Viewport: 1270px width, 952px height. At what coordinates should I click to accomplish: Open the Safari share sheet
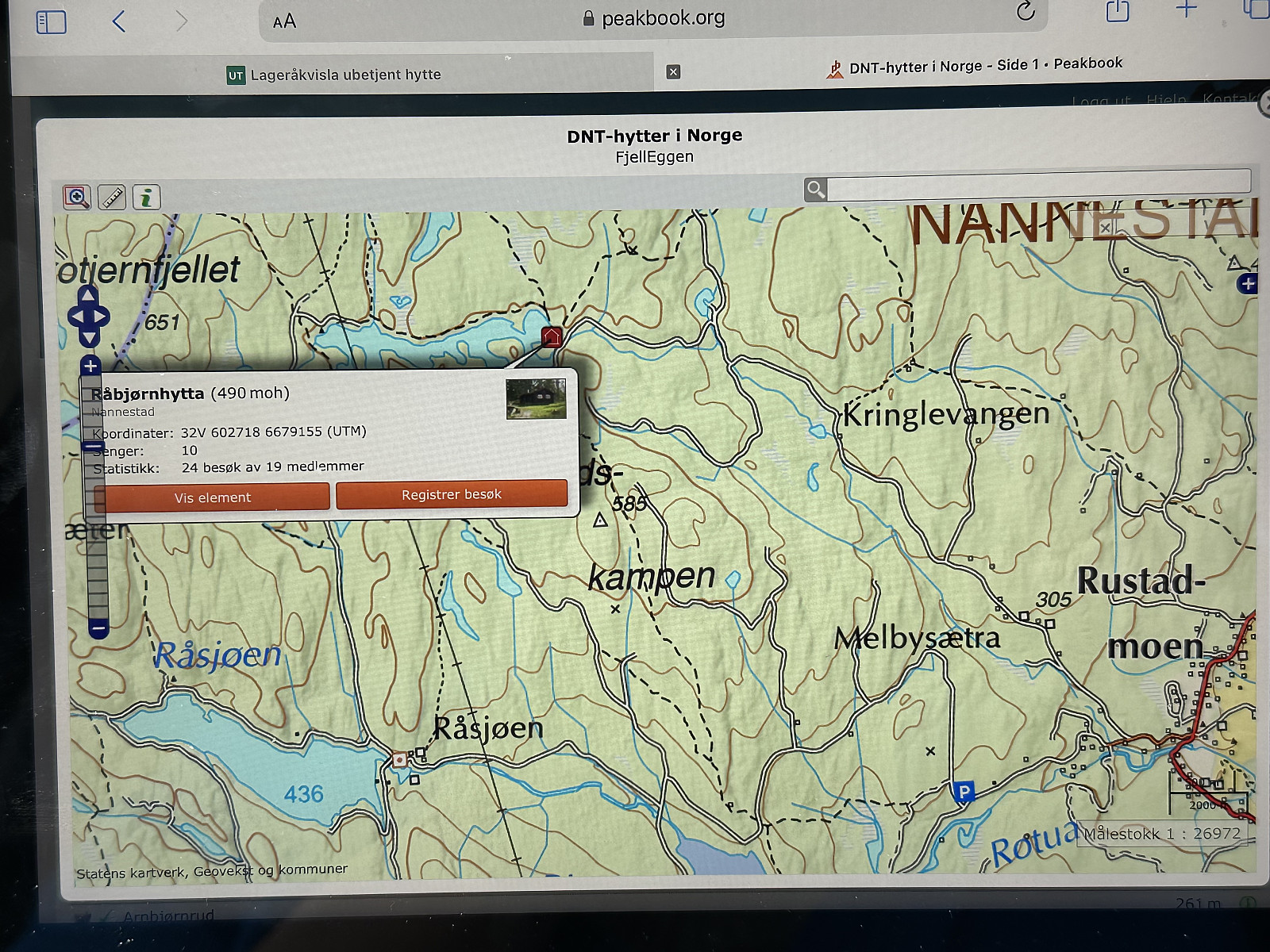tap(1117, 10)
